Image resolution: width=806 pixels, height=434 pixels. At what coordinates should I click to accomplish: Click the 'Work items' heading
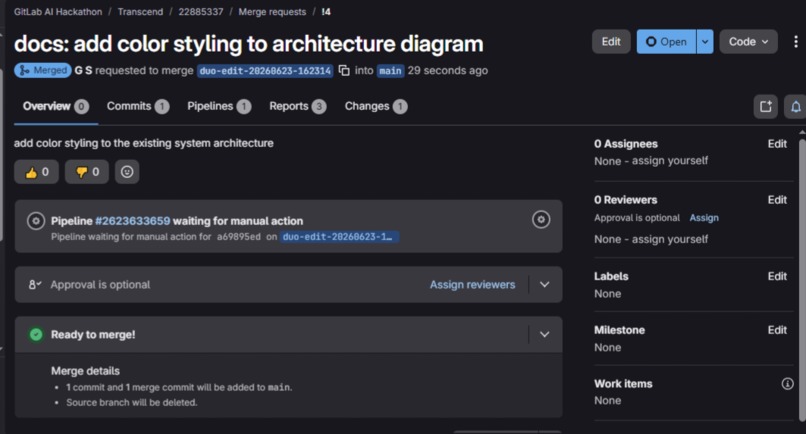623,384
